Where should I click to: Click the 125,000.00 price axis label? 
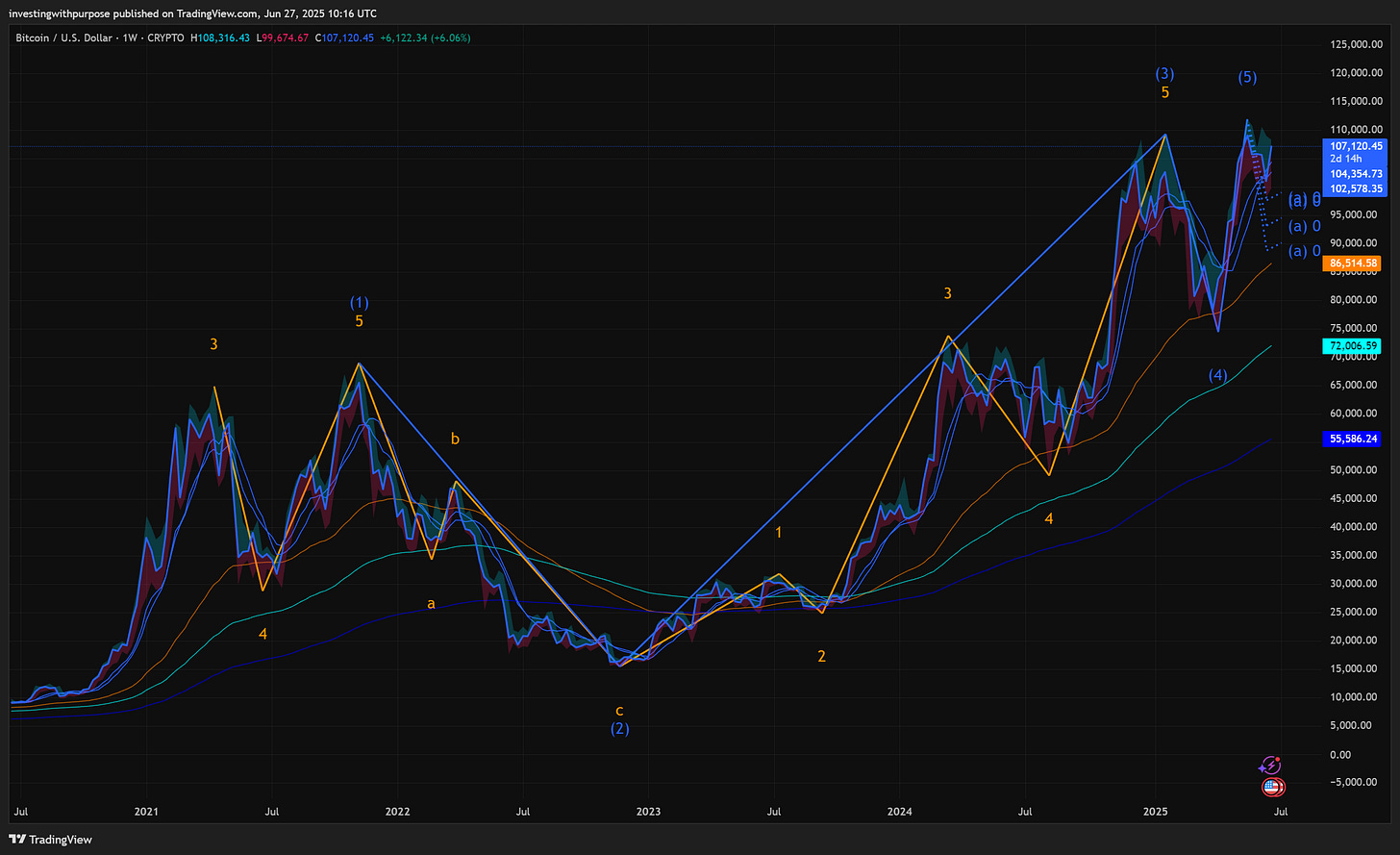click(x=1356, y=44)
